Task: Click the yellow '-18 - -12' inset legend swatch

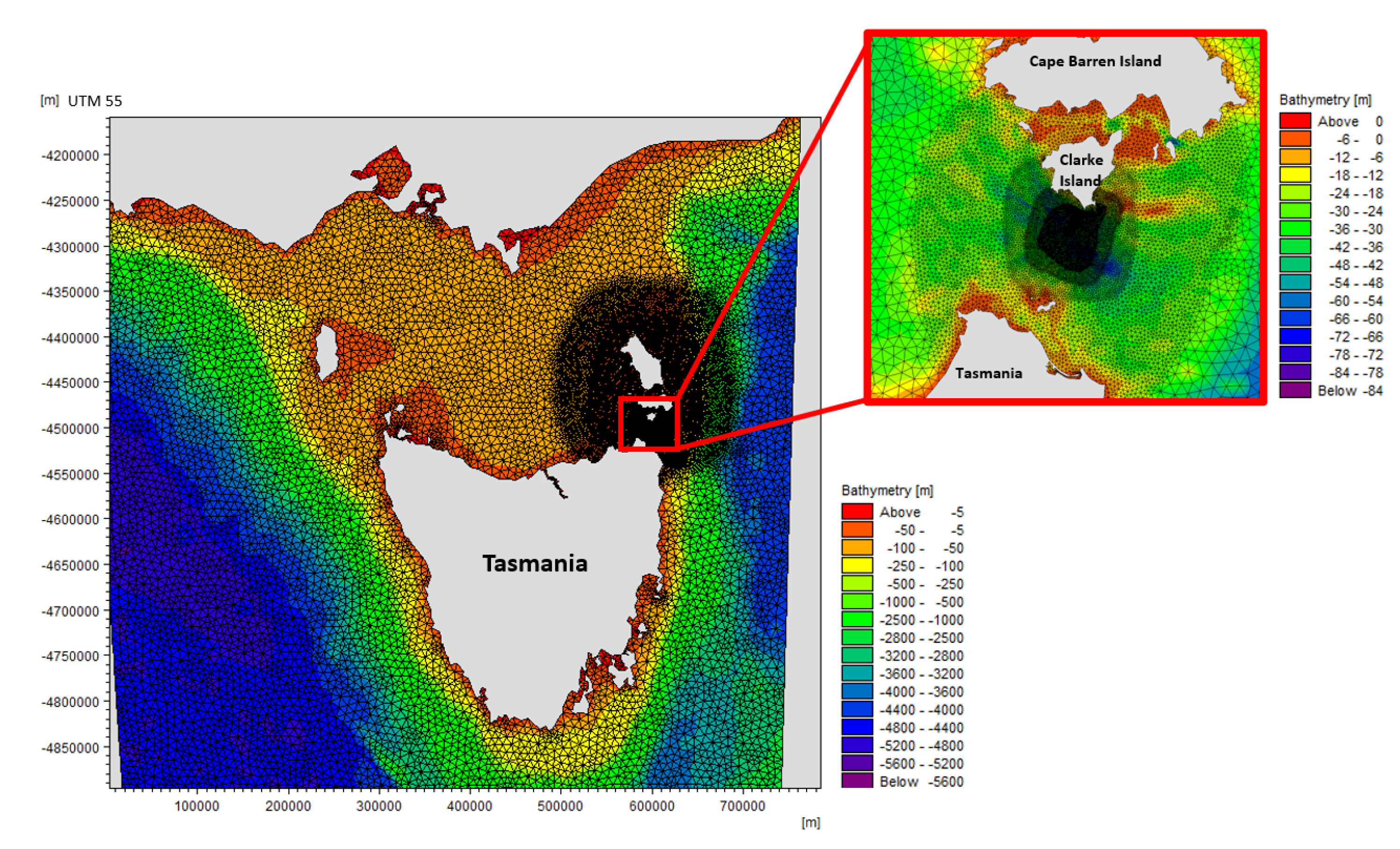Action: tap(1295, 175)
